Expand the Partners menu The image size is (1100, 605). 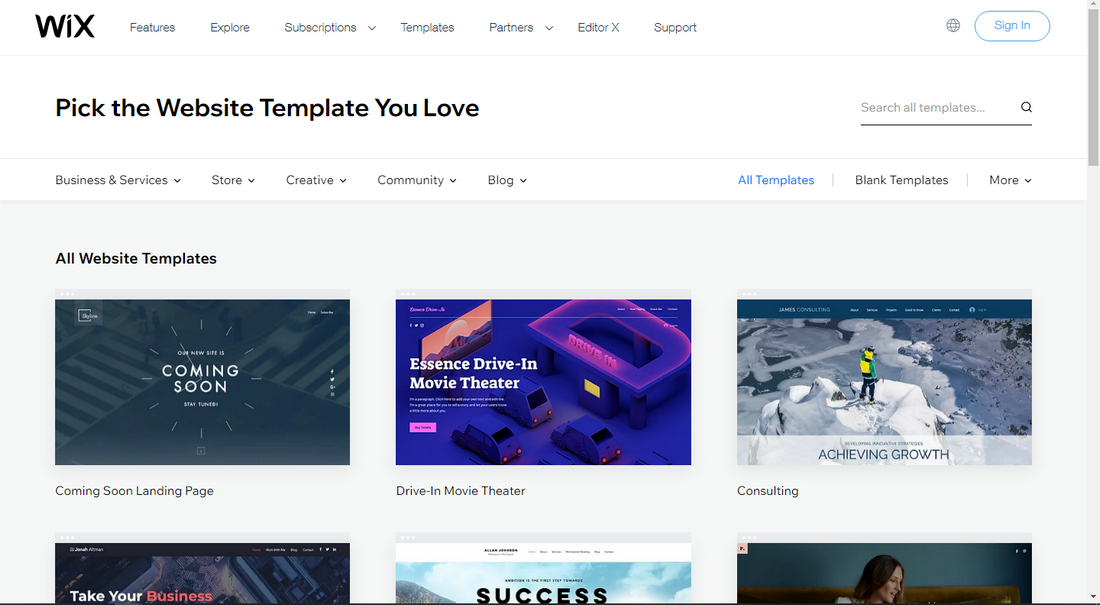[521, 27]
